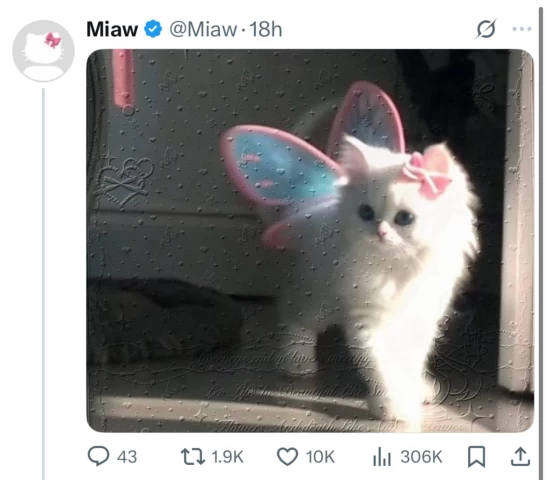Screen dimensions: 547x480
Task: Open the @Miaw handle link
Action: point(203,29)
